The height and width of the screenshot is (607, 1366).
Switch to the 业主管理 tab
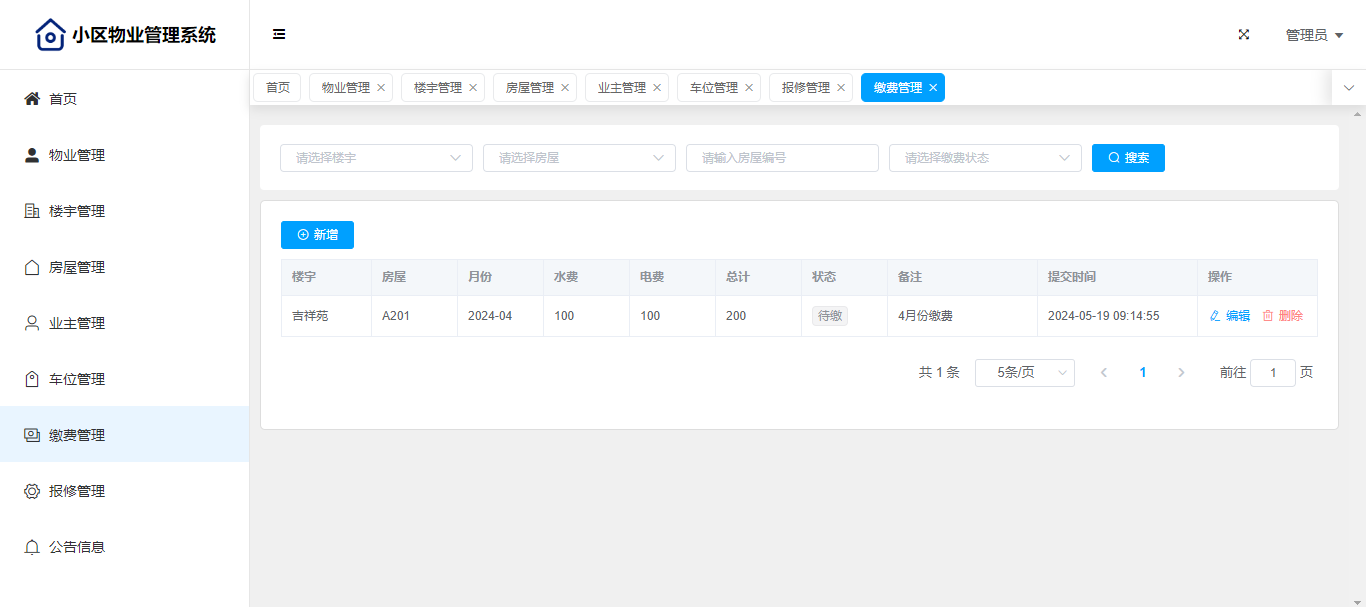(x=621, y=88)
